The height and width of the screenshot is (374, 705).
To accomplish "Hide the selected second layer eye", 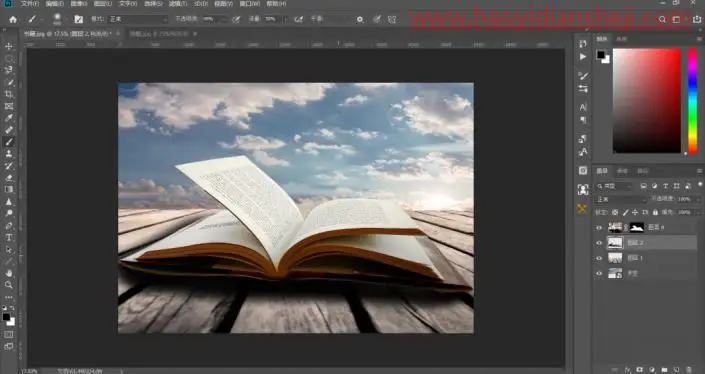I will tap(599, 243).
